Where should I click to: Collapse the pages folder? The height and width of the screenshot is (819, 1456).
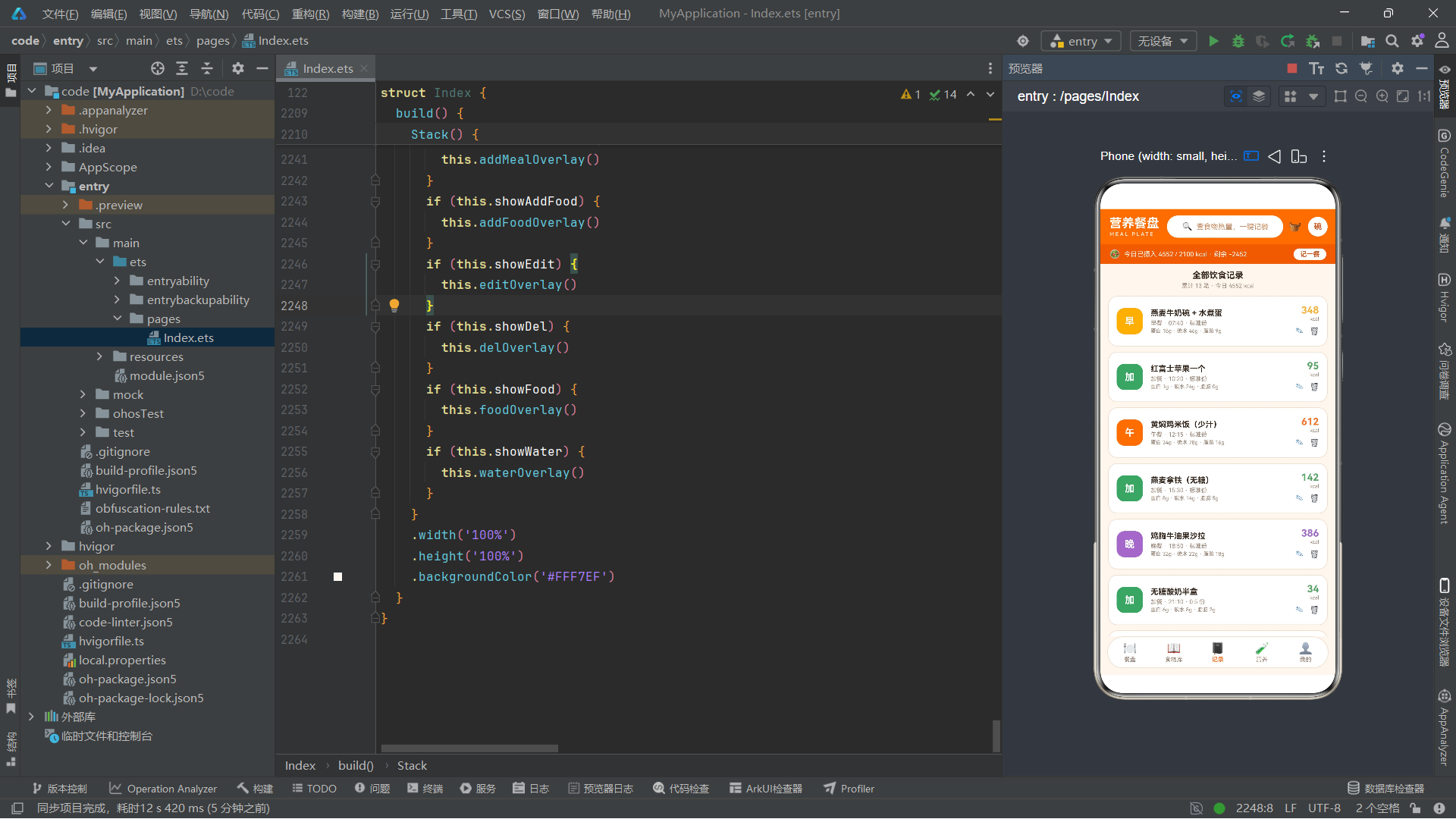click(x=118, y=318)
